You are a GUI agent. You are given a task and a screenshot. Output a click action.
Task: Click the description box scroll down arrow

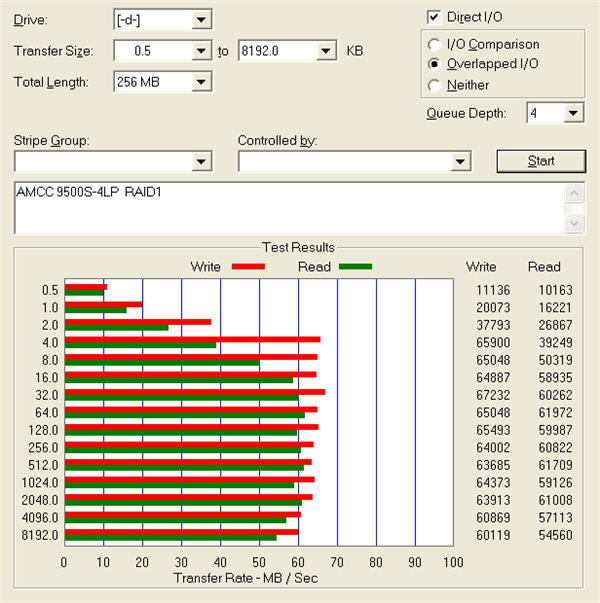tap(574, 223)
